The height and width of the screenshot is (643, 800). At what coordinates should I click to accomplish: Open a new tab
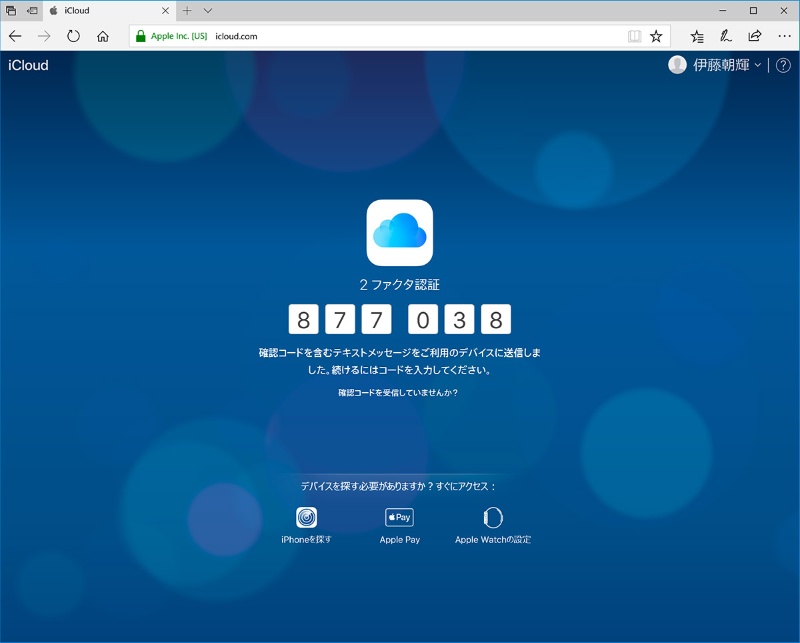pos(187,10)
